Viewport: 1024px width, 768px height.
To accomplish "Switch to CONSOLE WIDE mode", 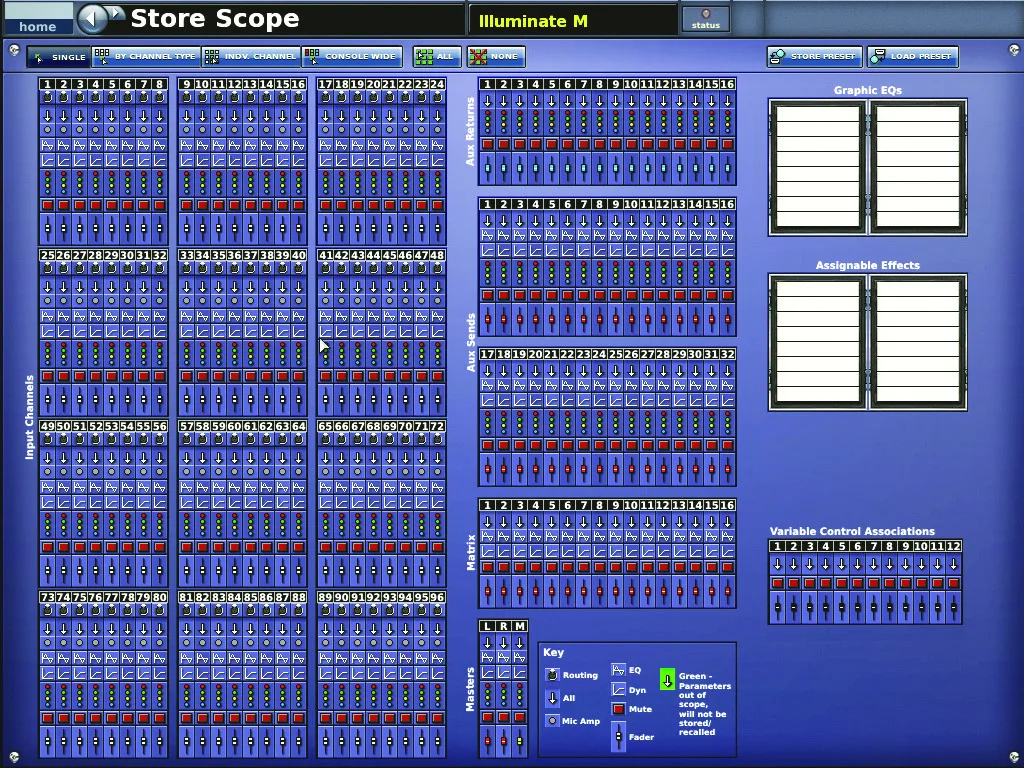I will pos(351,57).
